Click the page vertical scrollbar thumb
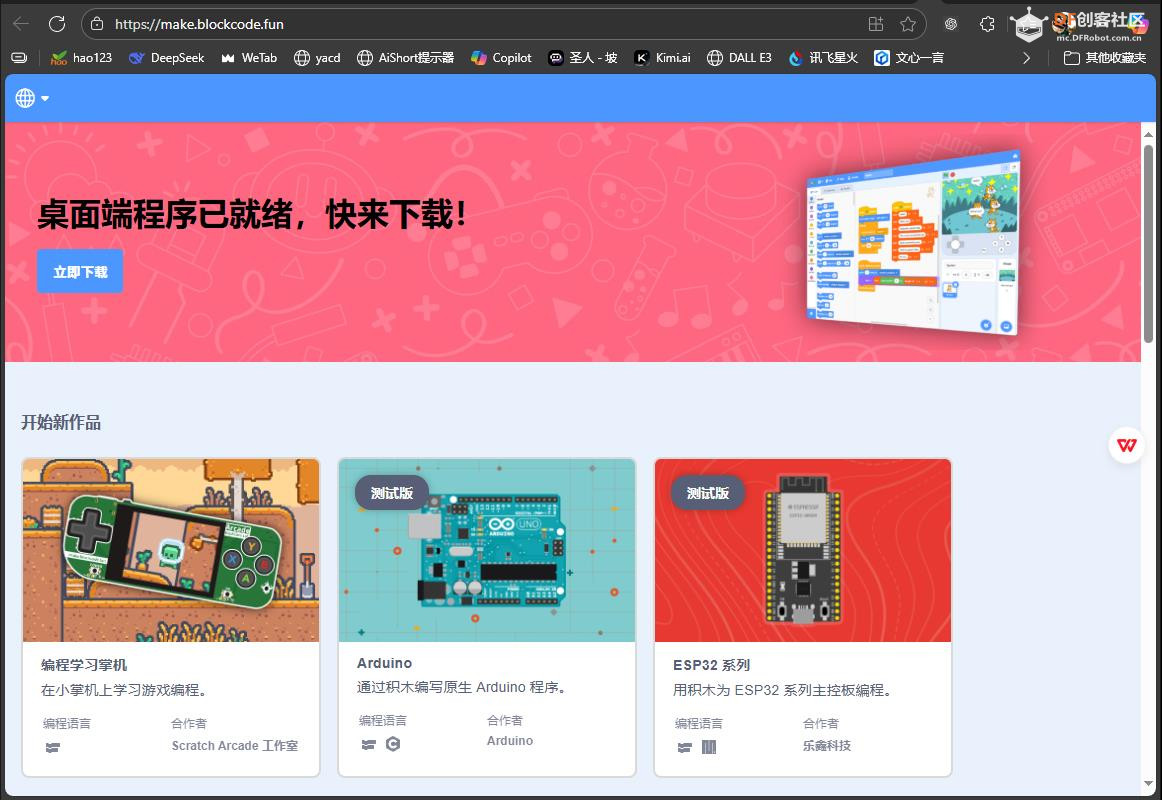The height and width of the screenshot is (800, 1162). coord(1148,244)
